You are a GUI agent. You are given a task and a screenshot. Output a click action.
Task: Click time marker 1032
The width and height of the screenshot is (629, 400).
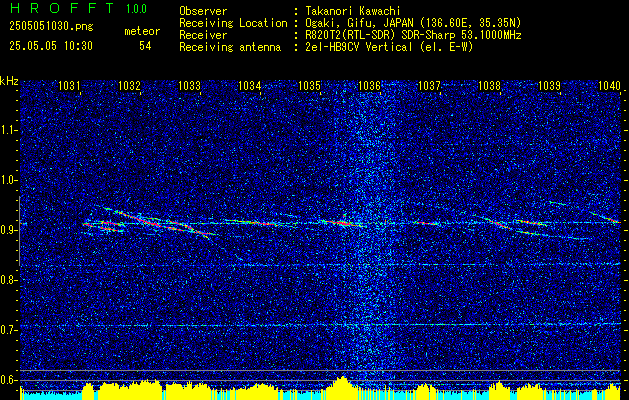coord(130,85)
